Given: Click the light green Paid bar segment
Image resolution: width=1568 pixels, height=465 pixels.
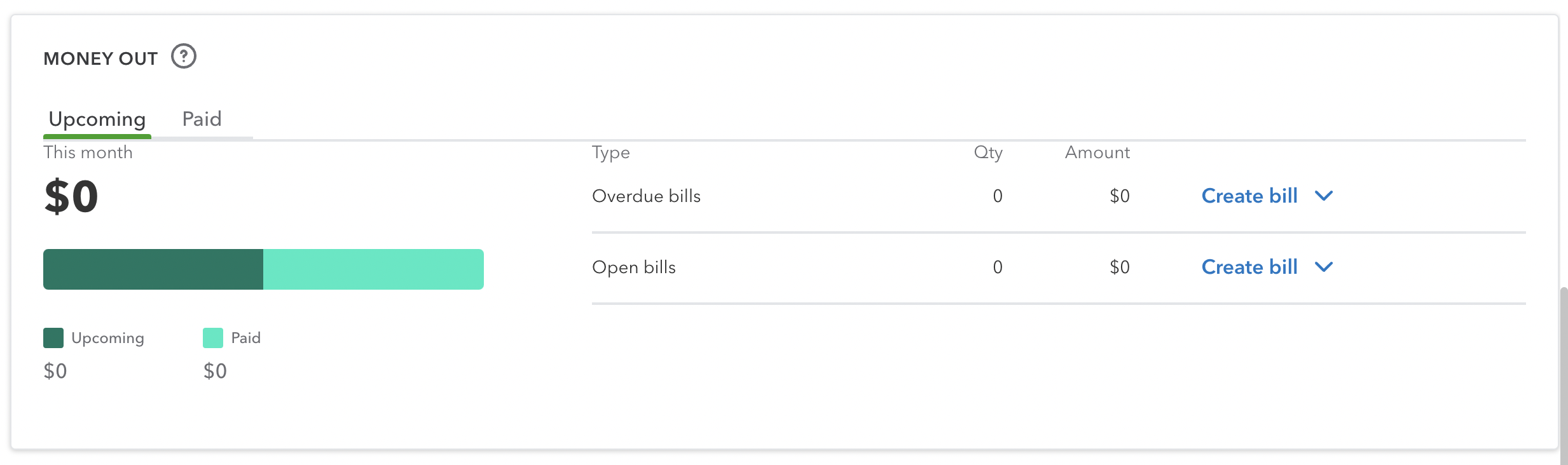Looking at the screenshot, I should 373,269.
